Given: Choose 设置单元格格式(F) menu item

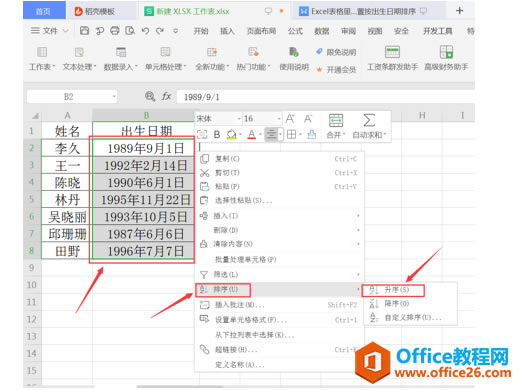Looking at the screenshot, I should [x=279, y=320].
